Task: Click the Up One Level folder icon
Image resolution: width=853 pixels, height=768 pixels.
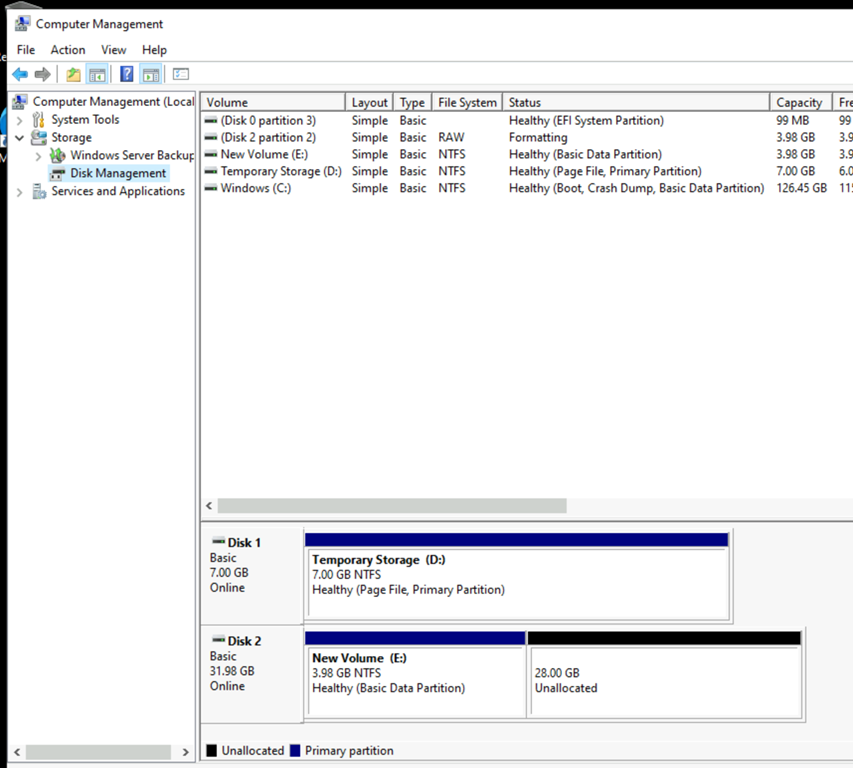Action: 73,74
